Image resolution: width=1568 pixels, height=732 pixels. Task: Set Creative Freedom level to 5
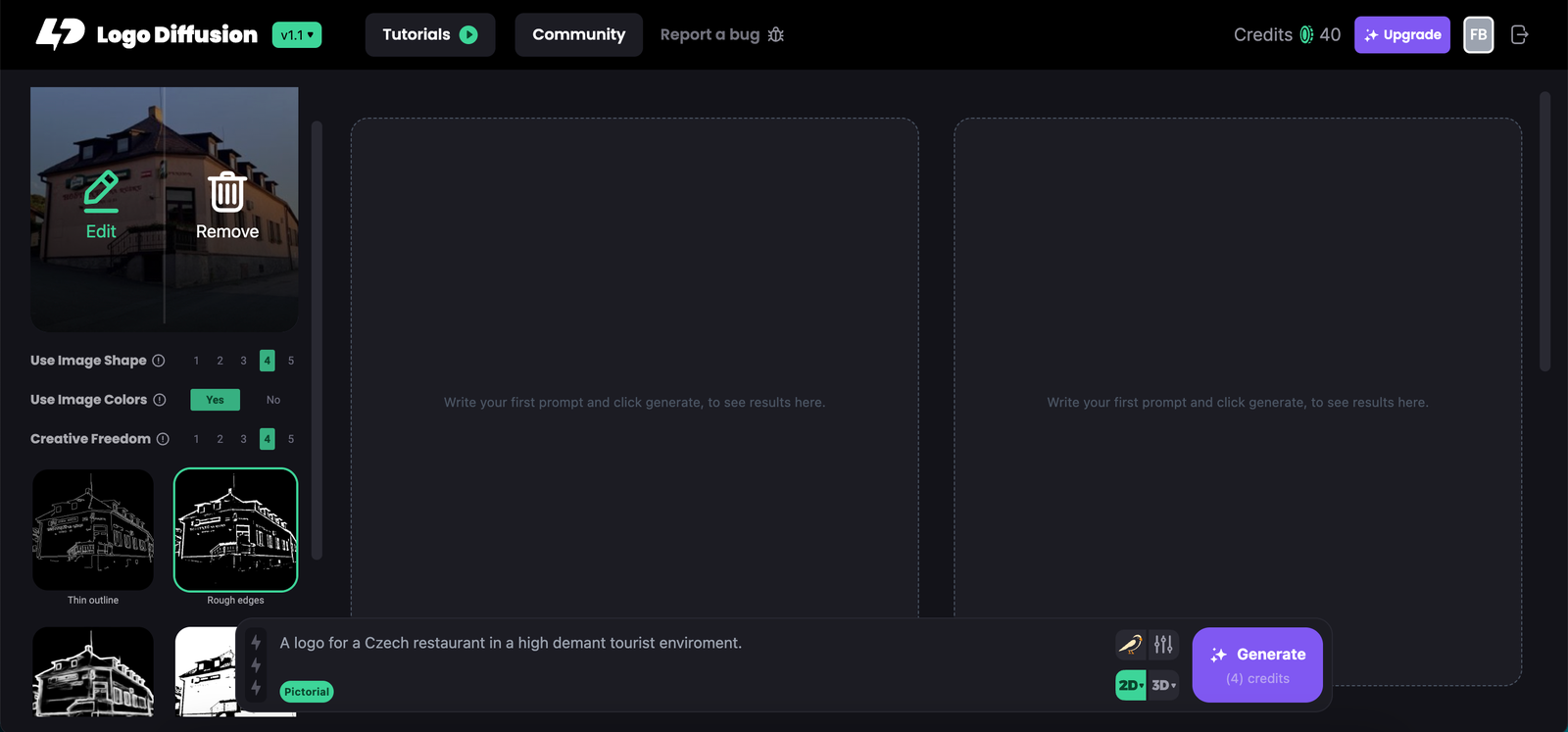291,439
